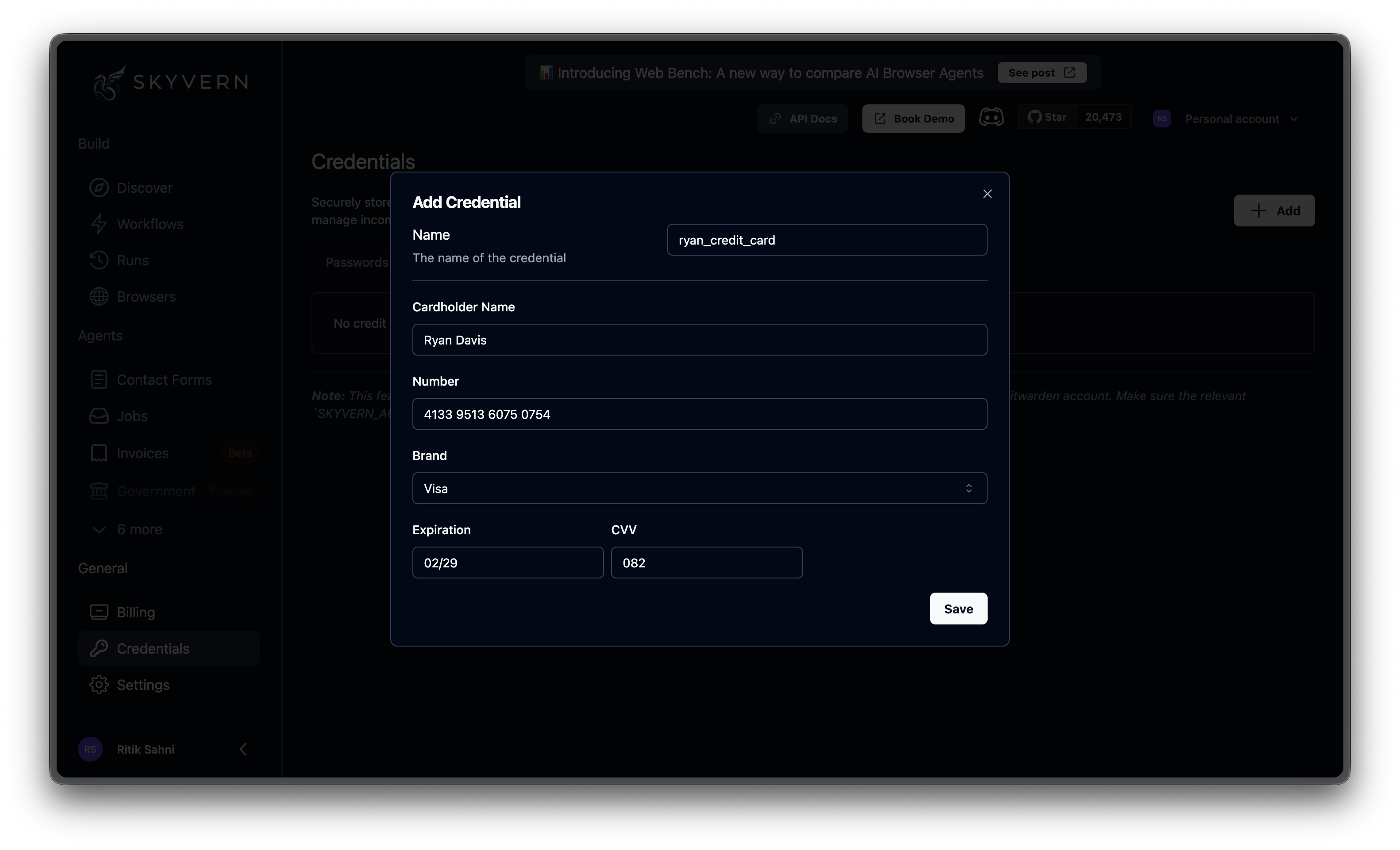Screen dimensions: 1400x850
Task: Switch to the Passwords tab
Action: (356, 262)
